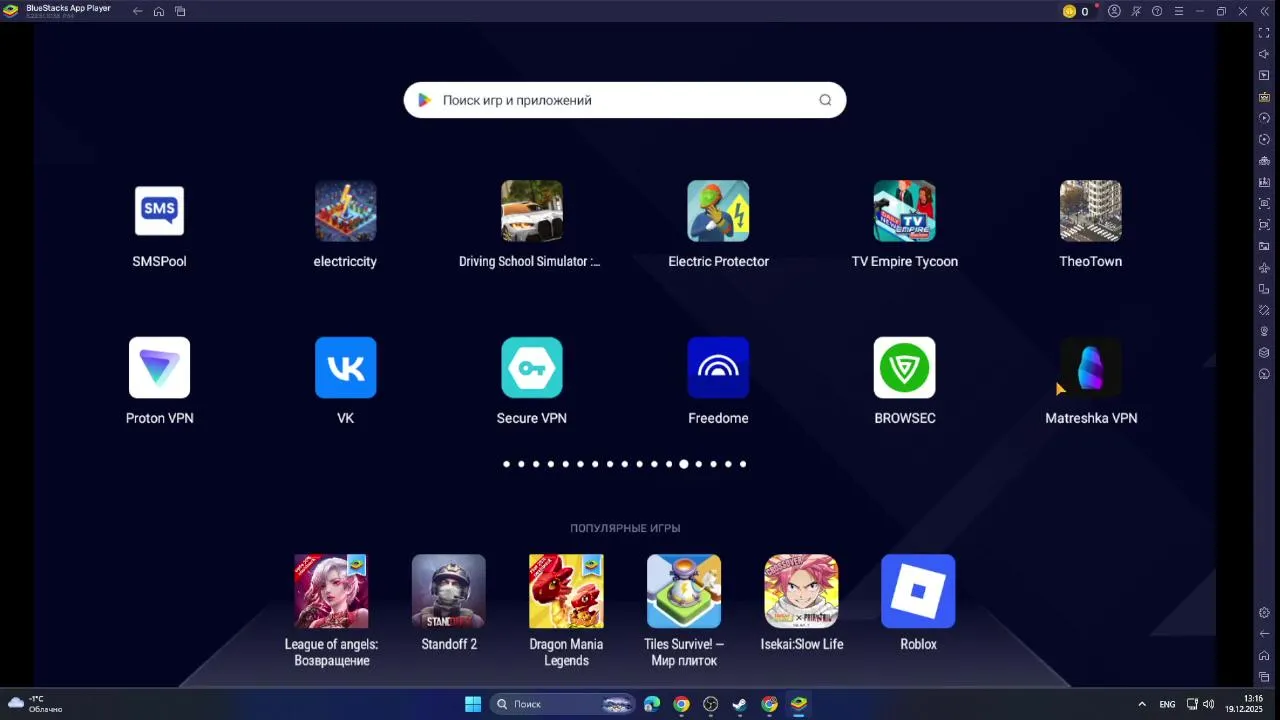Open the account profile icon
This screenshot has width=1280, height=720.
click(1114, 11)
